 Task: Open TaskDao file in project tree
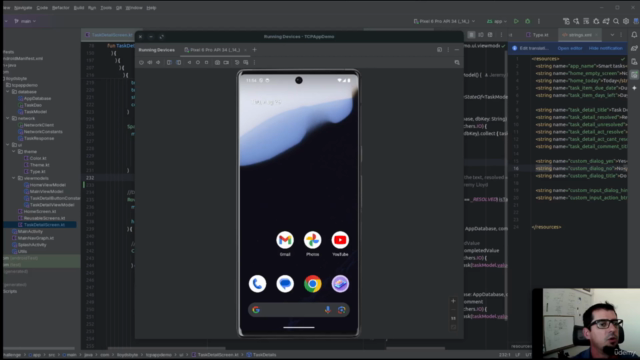point(33,105)
